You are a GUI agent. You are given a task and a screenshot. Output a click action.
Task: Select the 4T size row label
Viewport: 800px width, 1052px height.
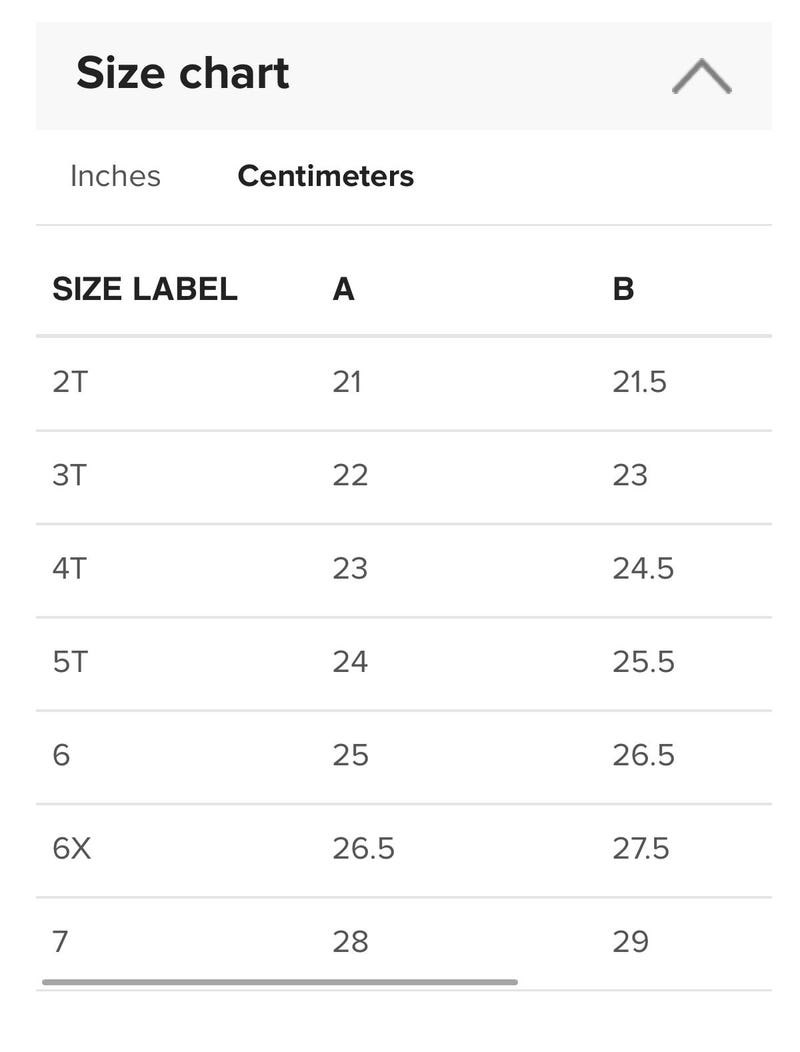tap(70, 569)
